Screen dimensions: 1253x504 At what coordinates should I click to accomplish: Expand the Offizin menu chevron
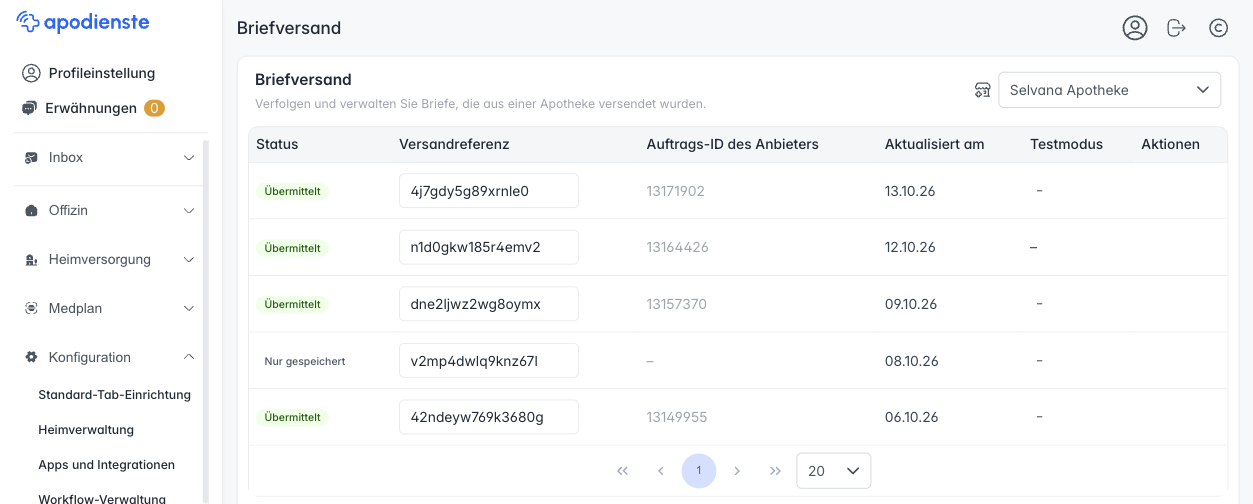(189, 210)
